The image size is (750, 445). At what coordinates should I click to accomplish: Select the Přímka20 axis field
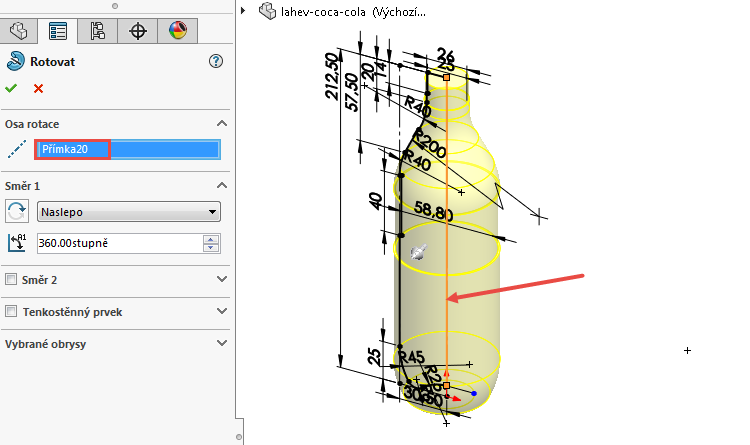(x=127, y=149)
